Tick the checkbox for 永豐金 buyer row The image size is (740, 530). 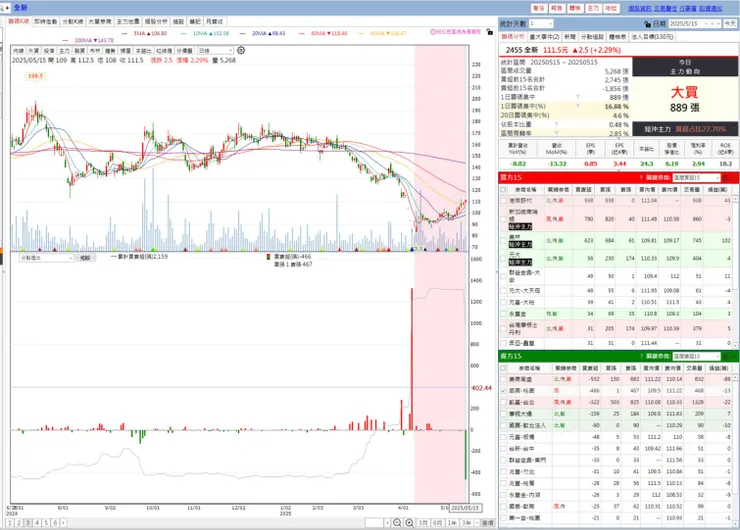click(503, 314)
